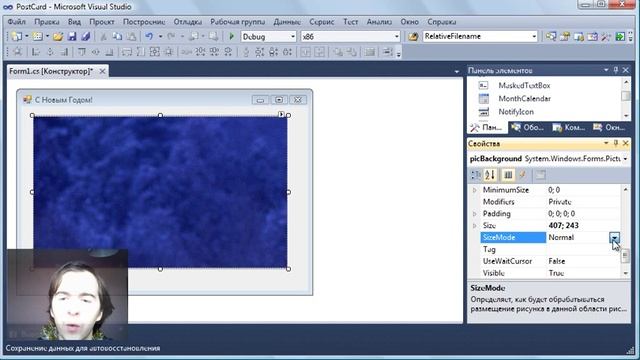Open the document tab list dropdown

[x=456, y=71]
